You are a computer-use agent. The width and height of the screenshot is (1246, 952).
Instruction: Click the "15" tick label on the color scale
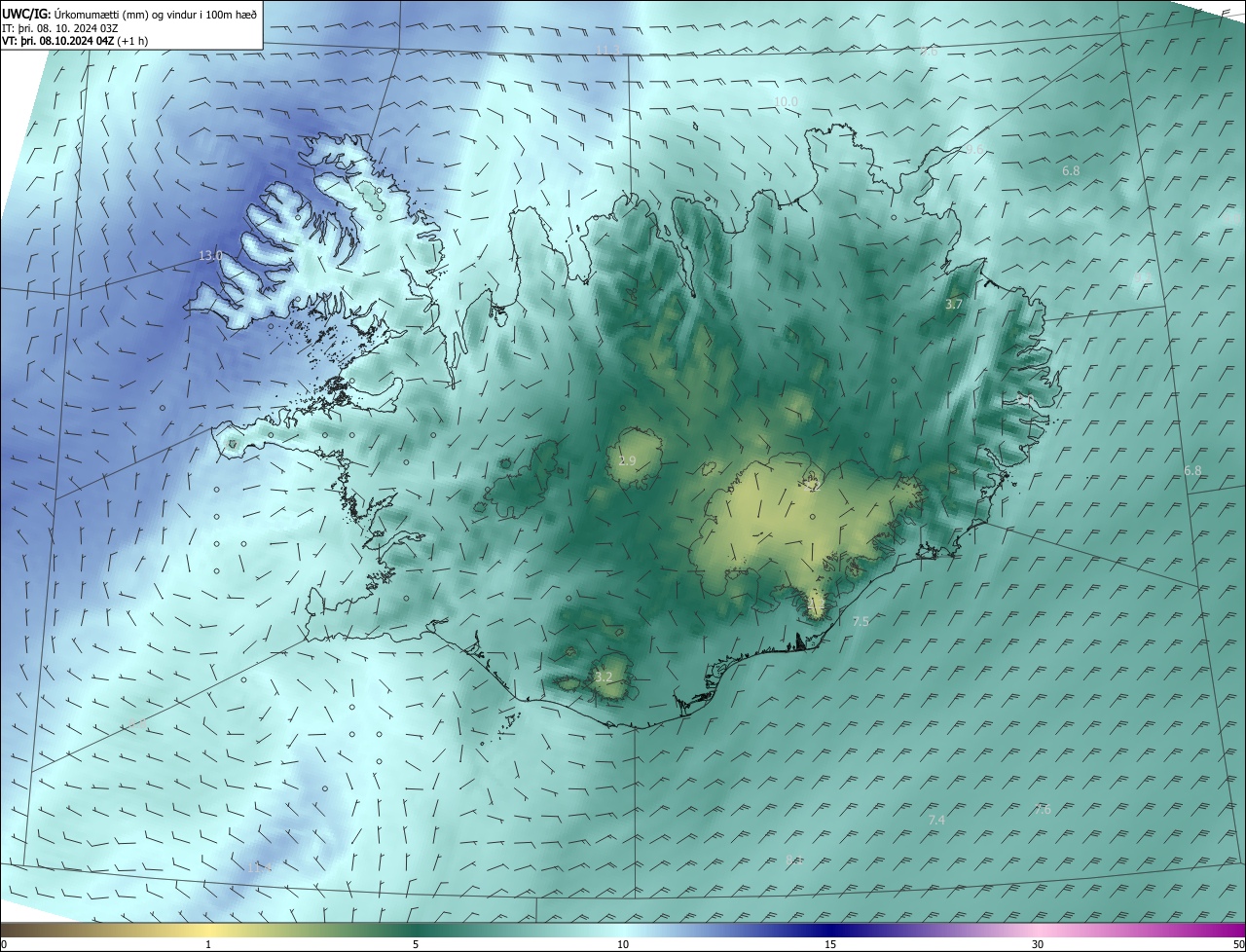pyautogui.click(x=830, y=945)
